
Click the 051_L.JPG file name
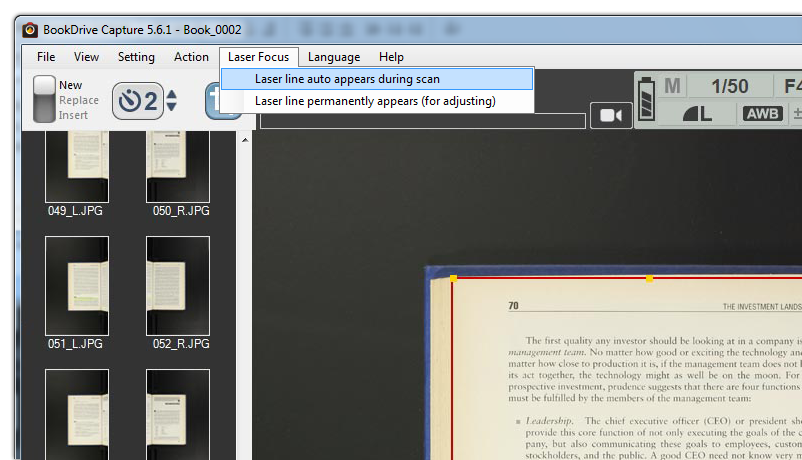(75, 344)
